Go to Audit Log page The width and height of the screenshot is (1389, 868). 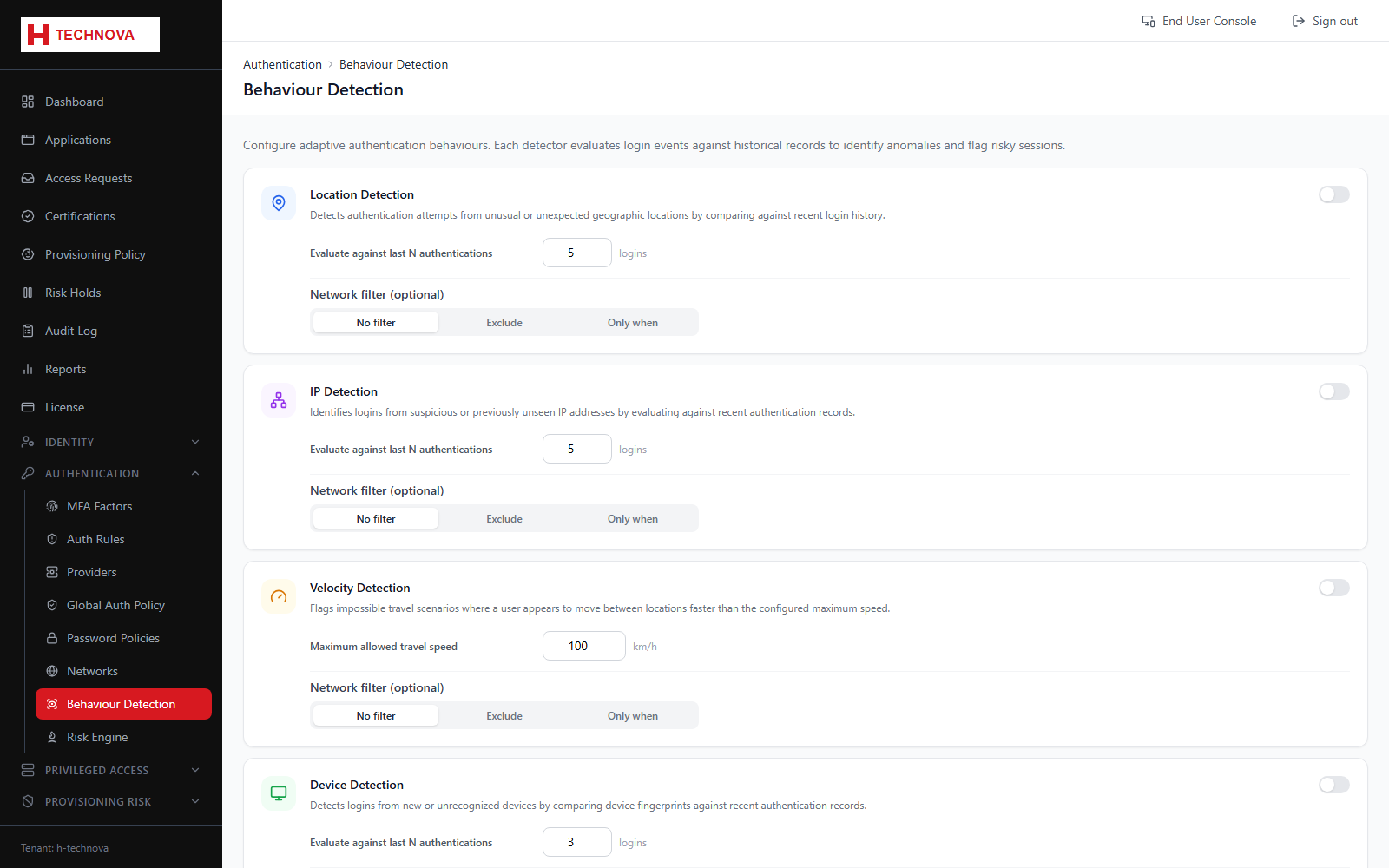(x=111, y=331)
